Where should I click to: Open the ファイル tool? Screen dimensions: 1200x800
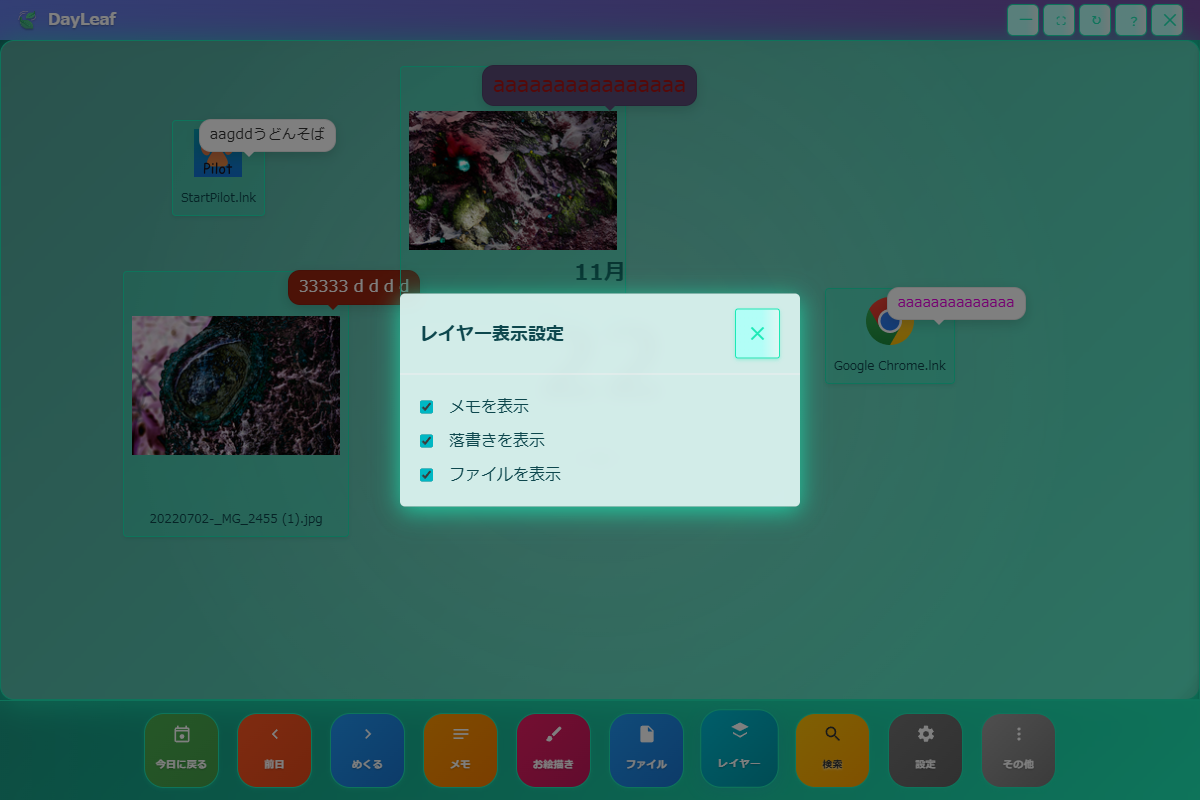point(646,750)
